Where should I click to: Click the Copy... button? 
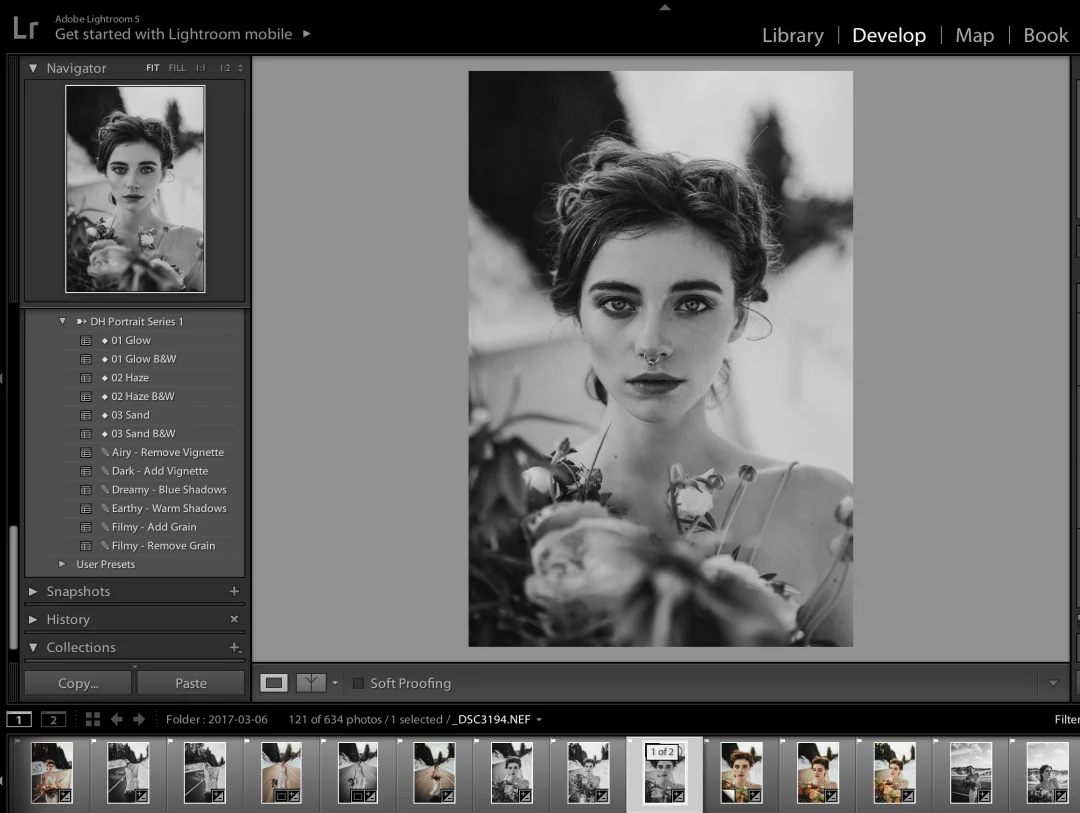pos(78,683)
